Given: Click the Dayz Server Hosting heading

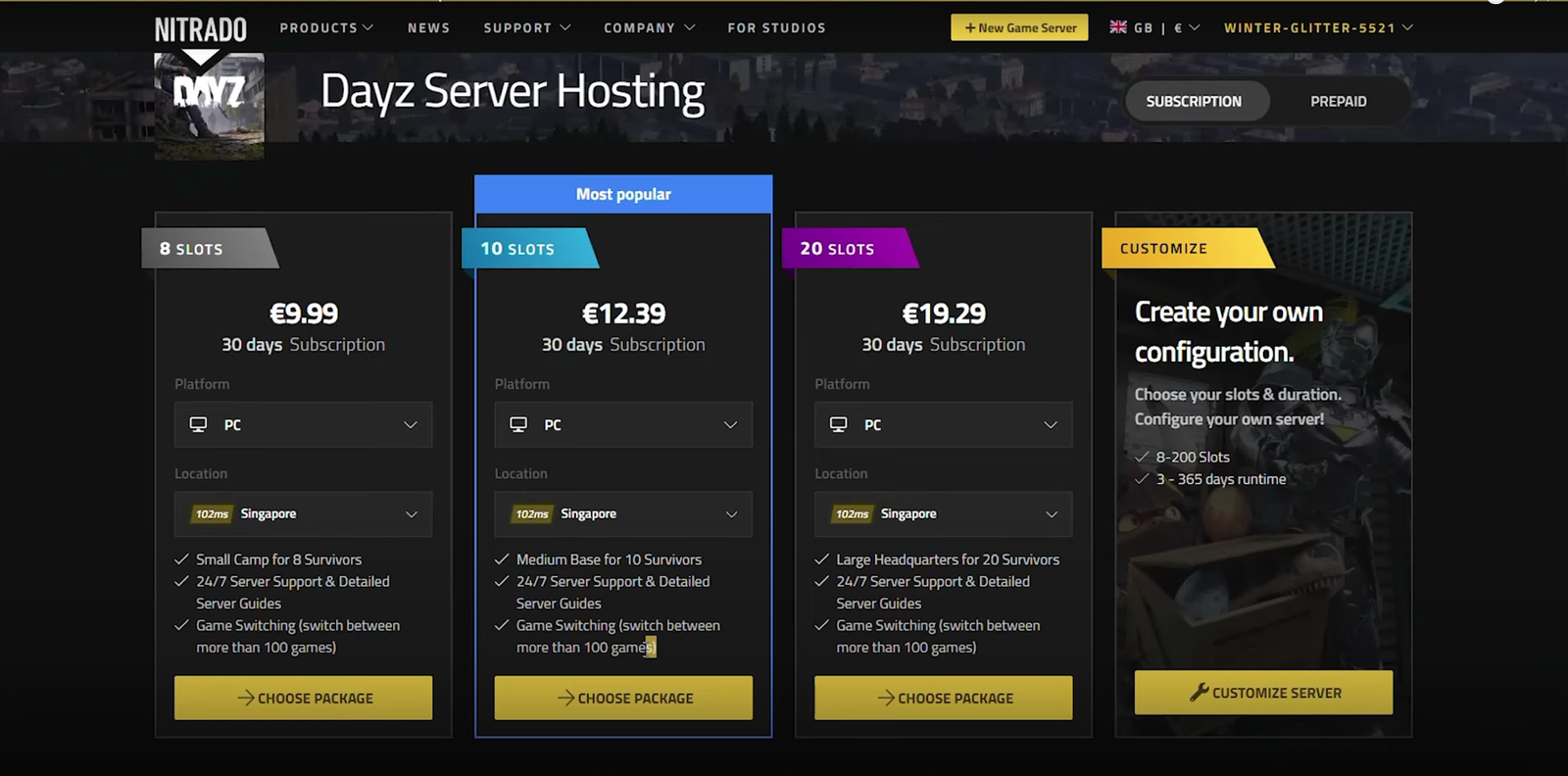Looking at the screenshot, I should (513, 92).
